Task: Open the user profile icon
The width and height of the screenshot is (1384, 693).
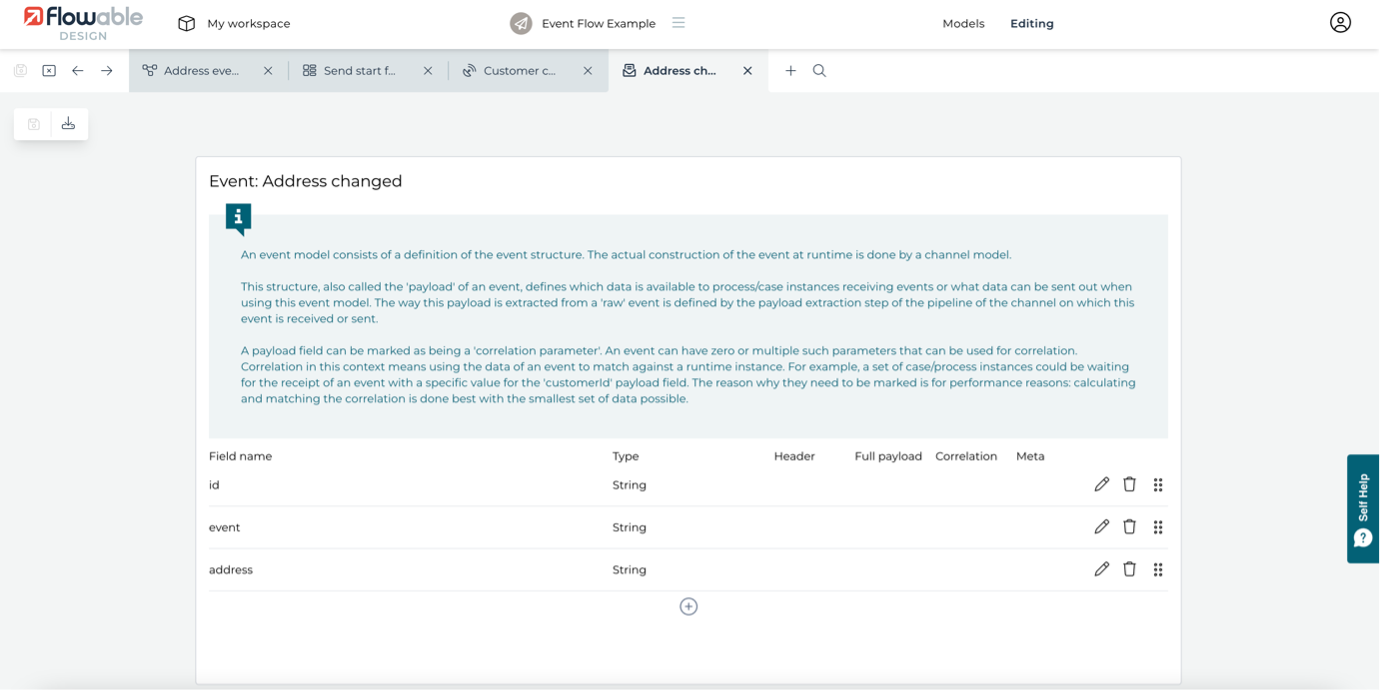Action: click(x=1339, y=23)
